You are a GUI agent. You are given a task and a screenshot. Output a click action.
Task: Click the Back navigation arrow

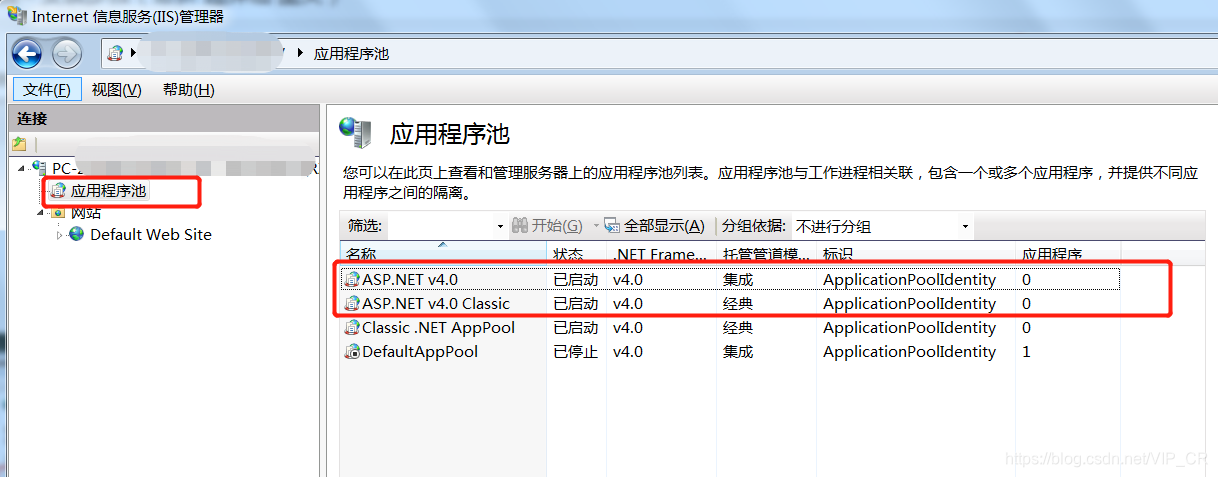(27, 53)
